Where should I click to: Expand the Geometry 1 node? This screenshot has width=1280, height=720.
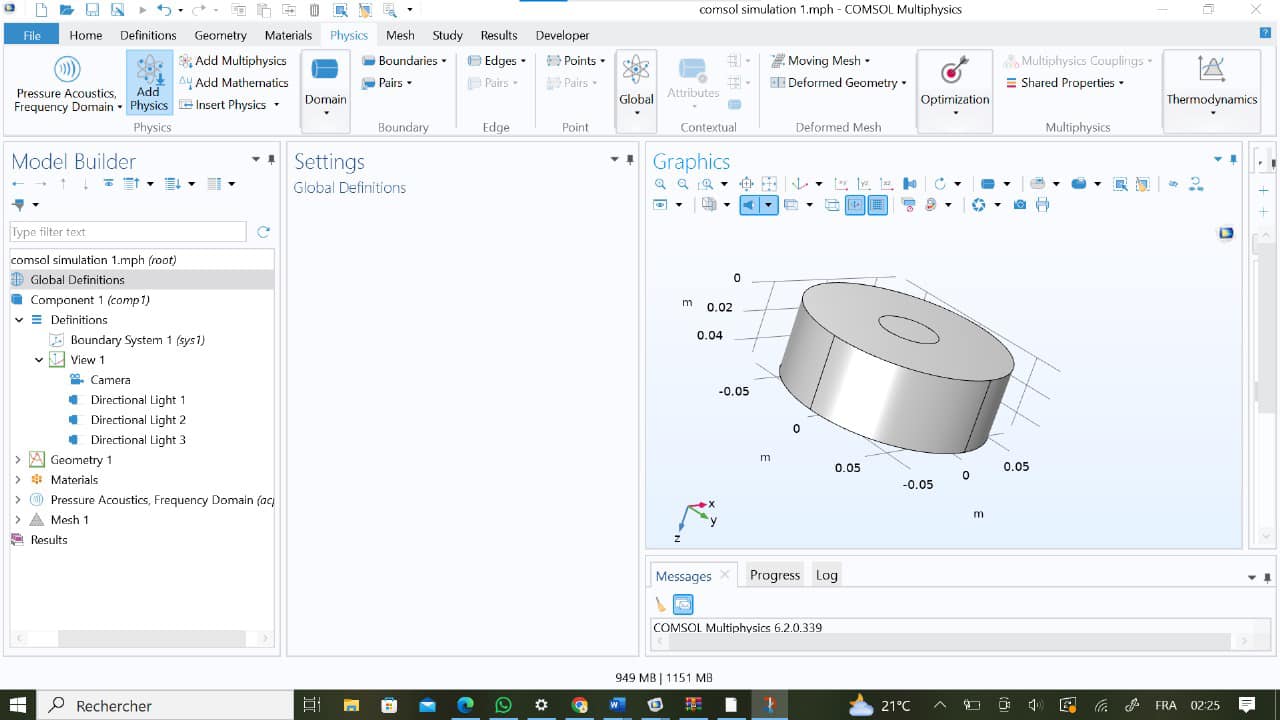tap(18, 460)
